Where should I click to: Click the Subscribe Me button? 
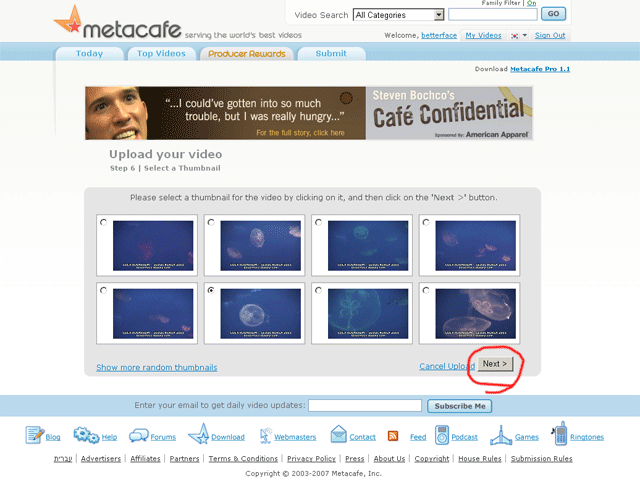point(460,406)
